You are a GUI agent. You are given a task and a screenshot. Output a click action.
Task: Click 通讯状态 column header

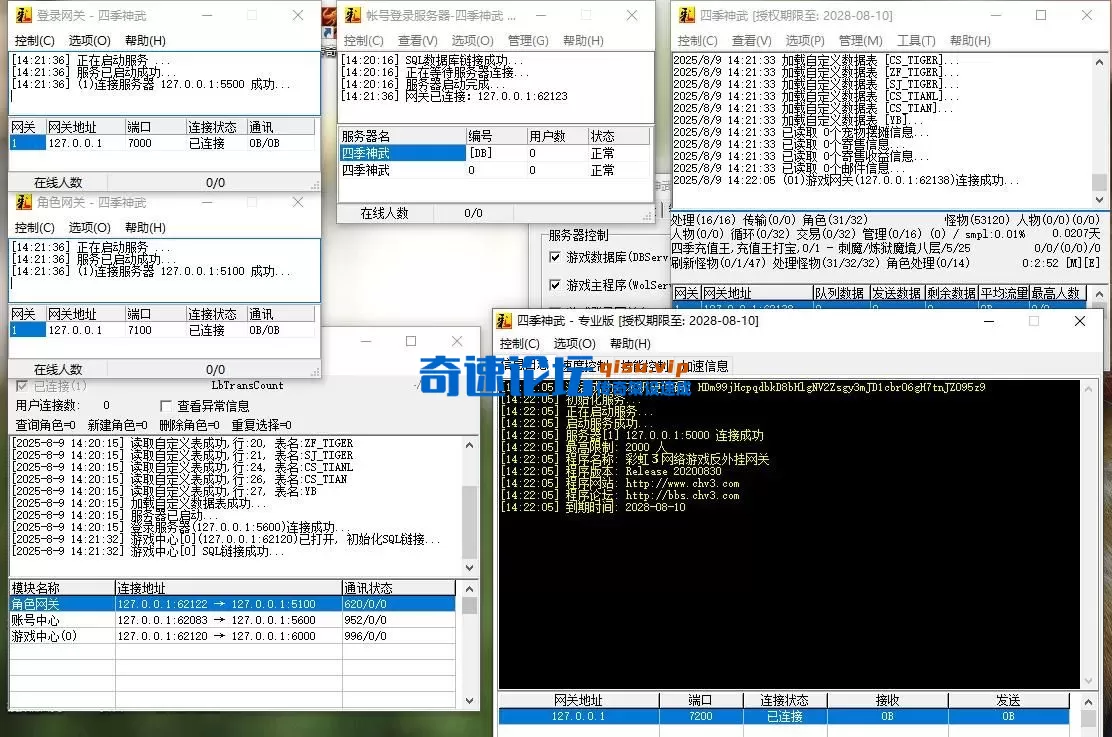(x=399, y=588)
